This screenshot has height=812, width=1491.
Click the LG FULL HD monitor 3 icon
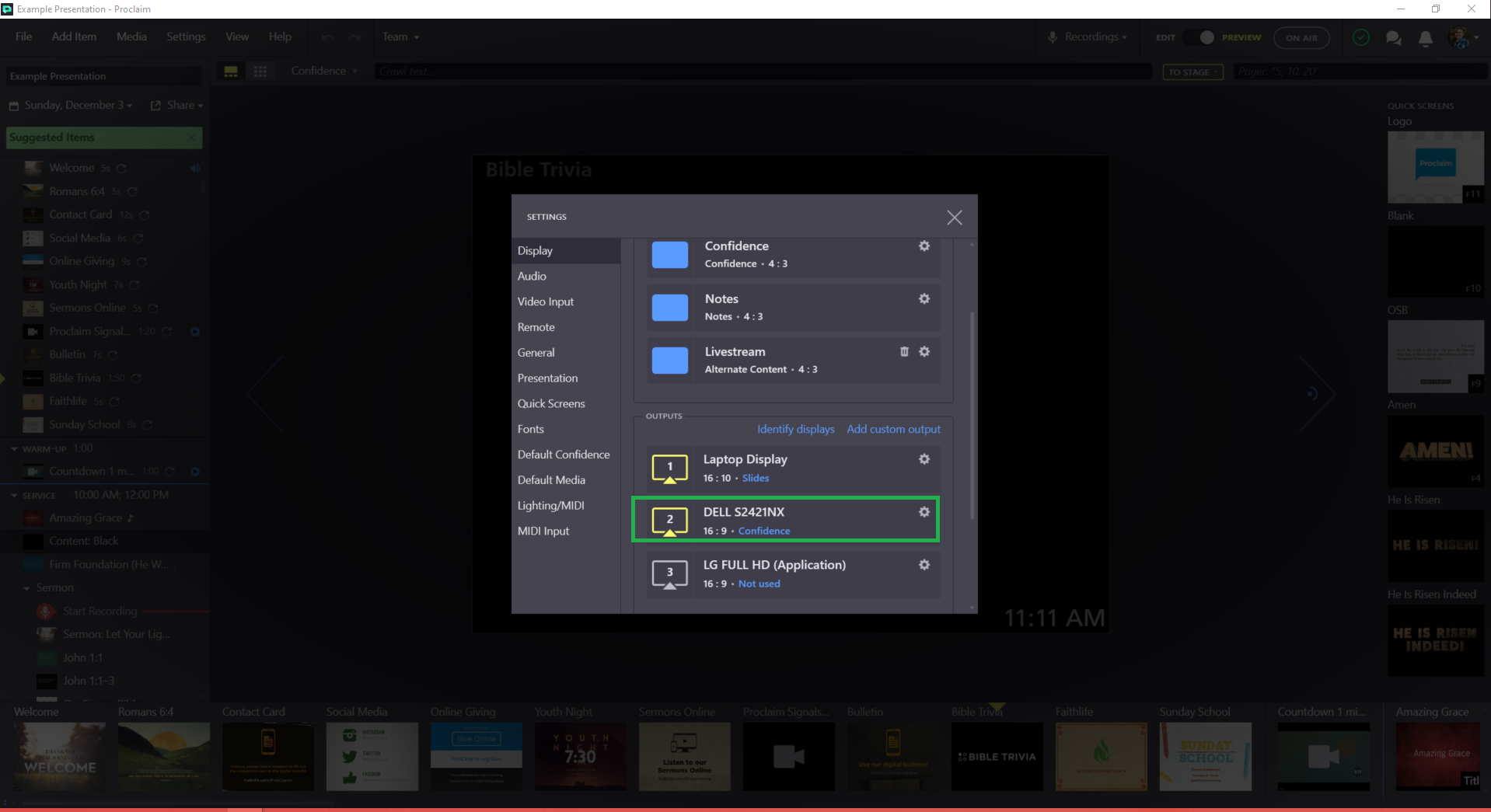669,574
